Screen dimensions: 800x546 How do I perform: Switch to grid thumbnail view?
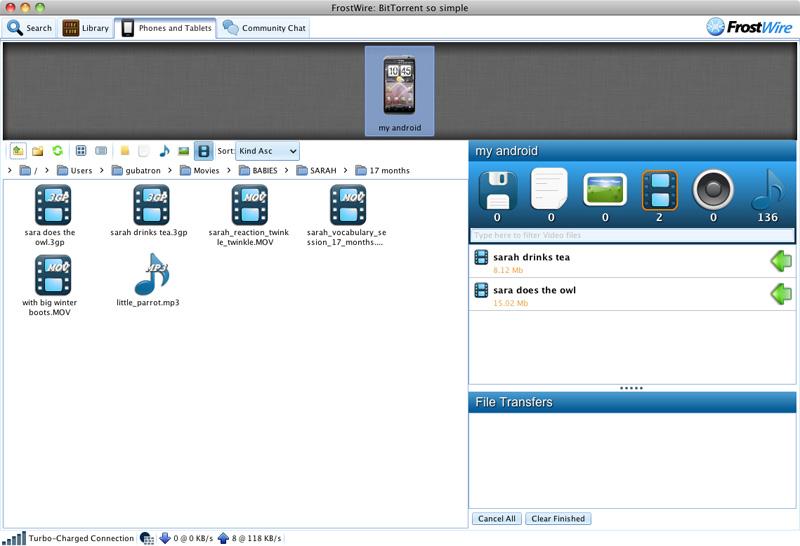pos(81,151)
